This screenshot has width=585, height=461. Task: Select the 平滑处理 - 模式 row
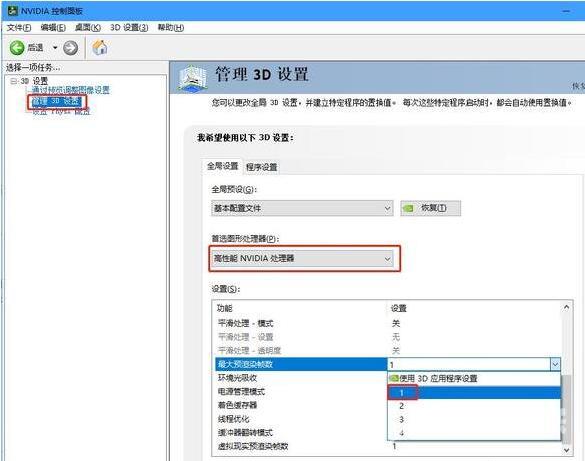pyautogui.click(x=387, y=323)
